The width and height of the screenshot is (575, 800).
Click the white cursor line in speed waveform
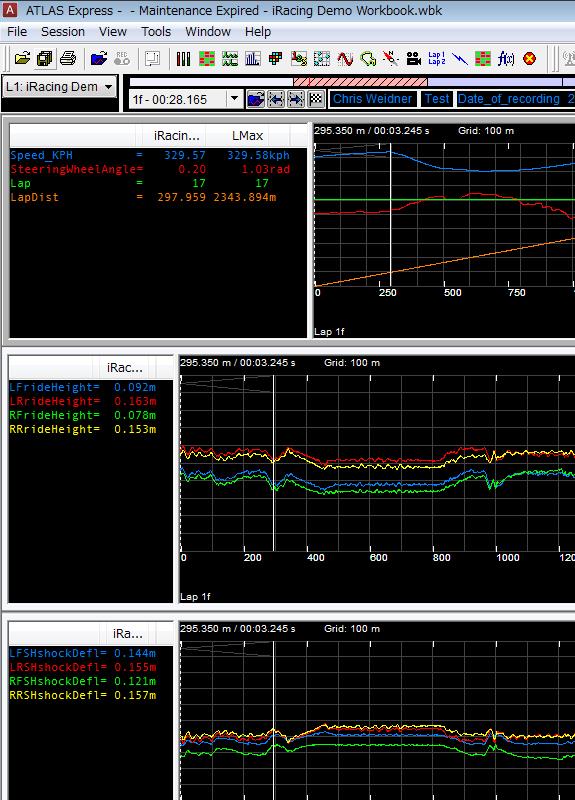[x=391, y=214]
